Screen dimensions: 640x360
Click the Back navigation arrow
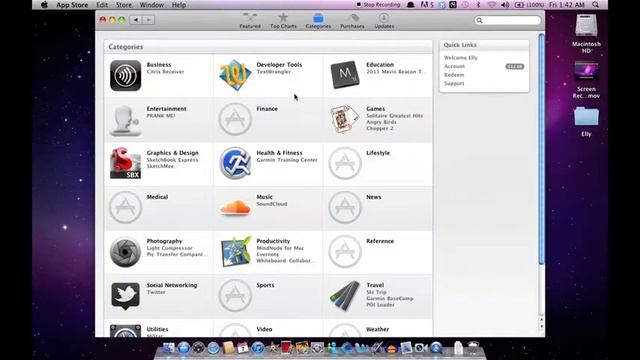click(x=136, y=20)
